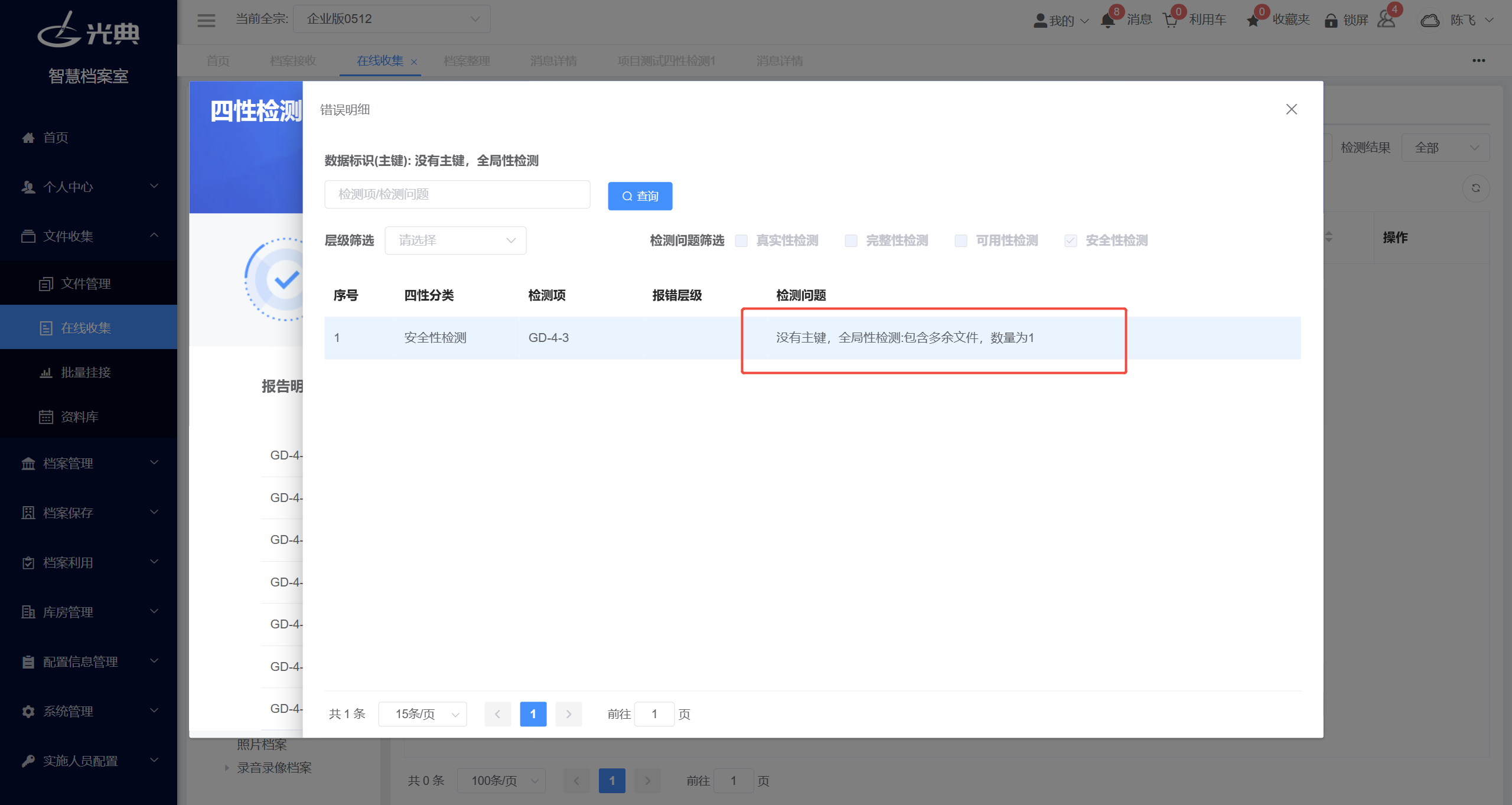Check the 真实性检测 checkbox
This screenshot has height=805, width=1512.
741,240
